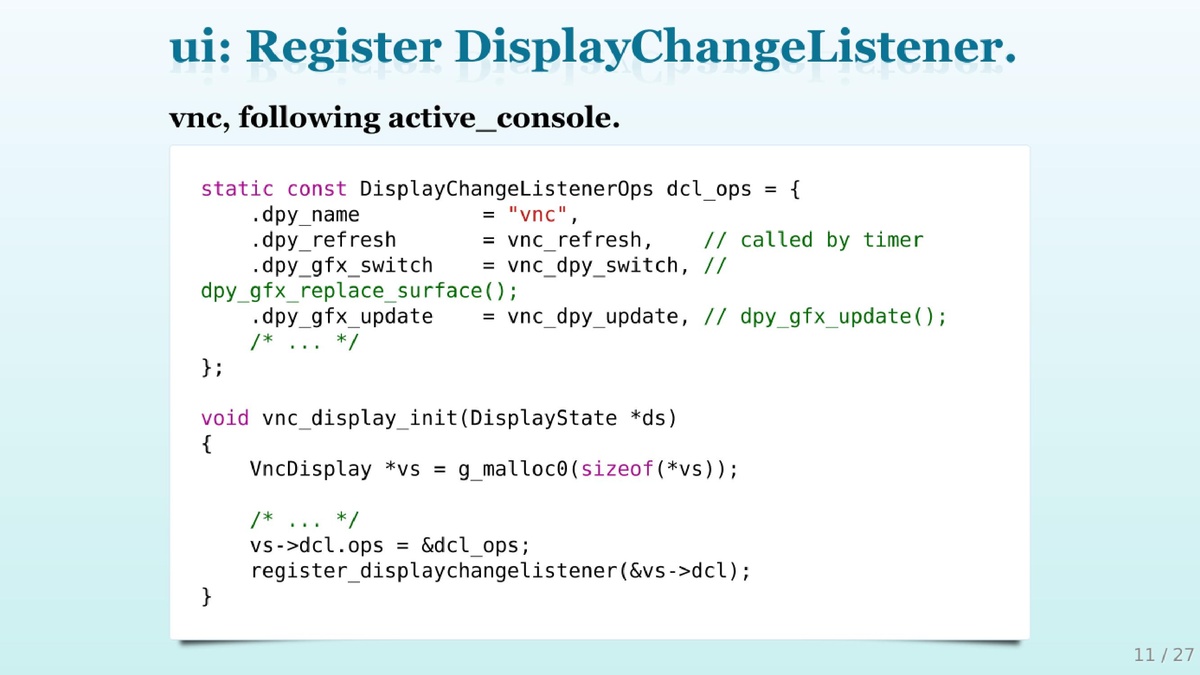This screenshot has height=675, width=1200.
Task: Click the 'DisplayState *ds' parameter
Action: pyautogui.click(x=568, y=418)
